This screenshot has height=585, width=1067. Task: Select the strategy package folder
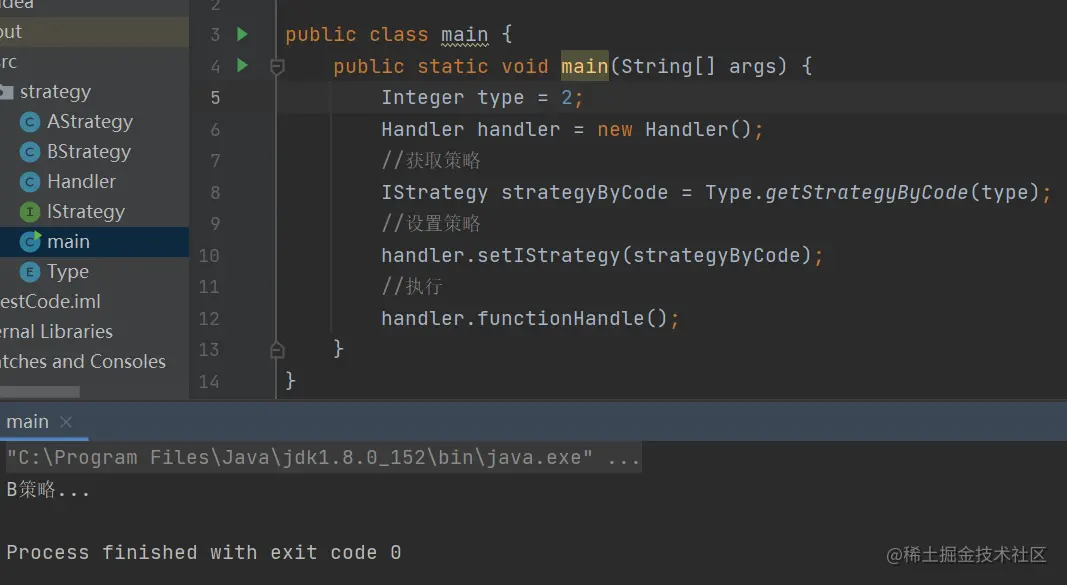55,92
